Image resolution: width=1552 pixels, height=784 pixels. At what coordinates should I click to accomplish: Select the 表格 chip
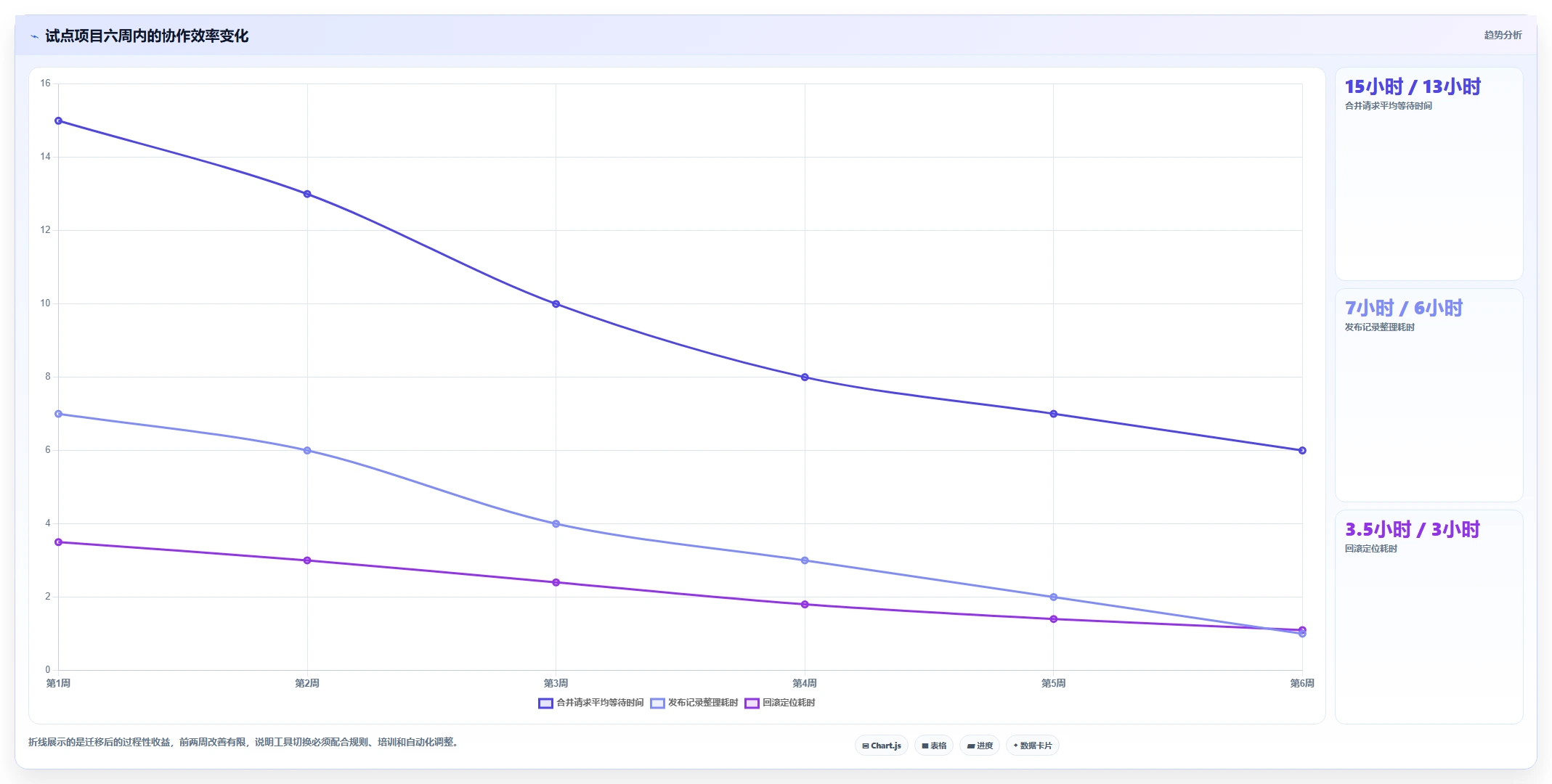click(934, 746)
